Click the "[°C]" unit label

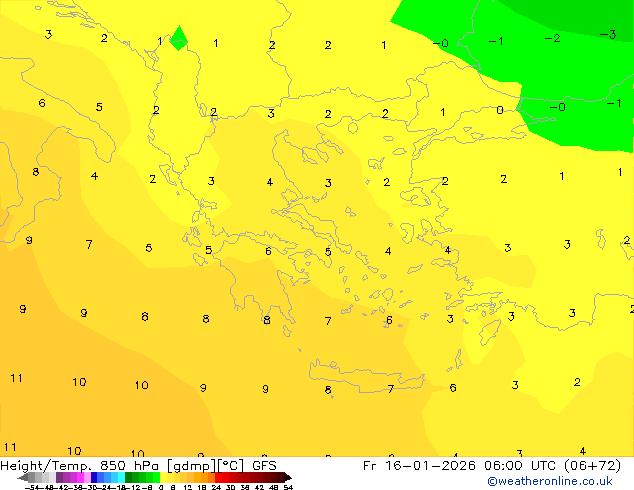[231, 466]
